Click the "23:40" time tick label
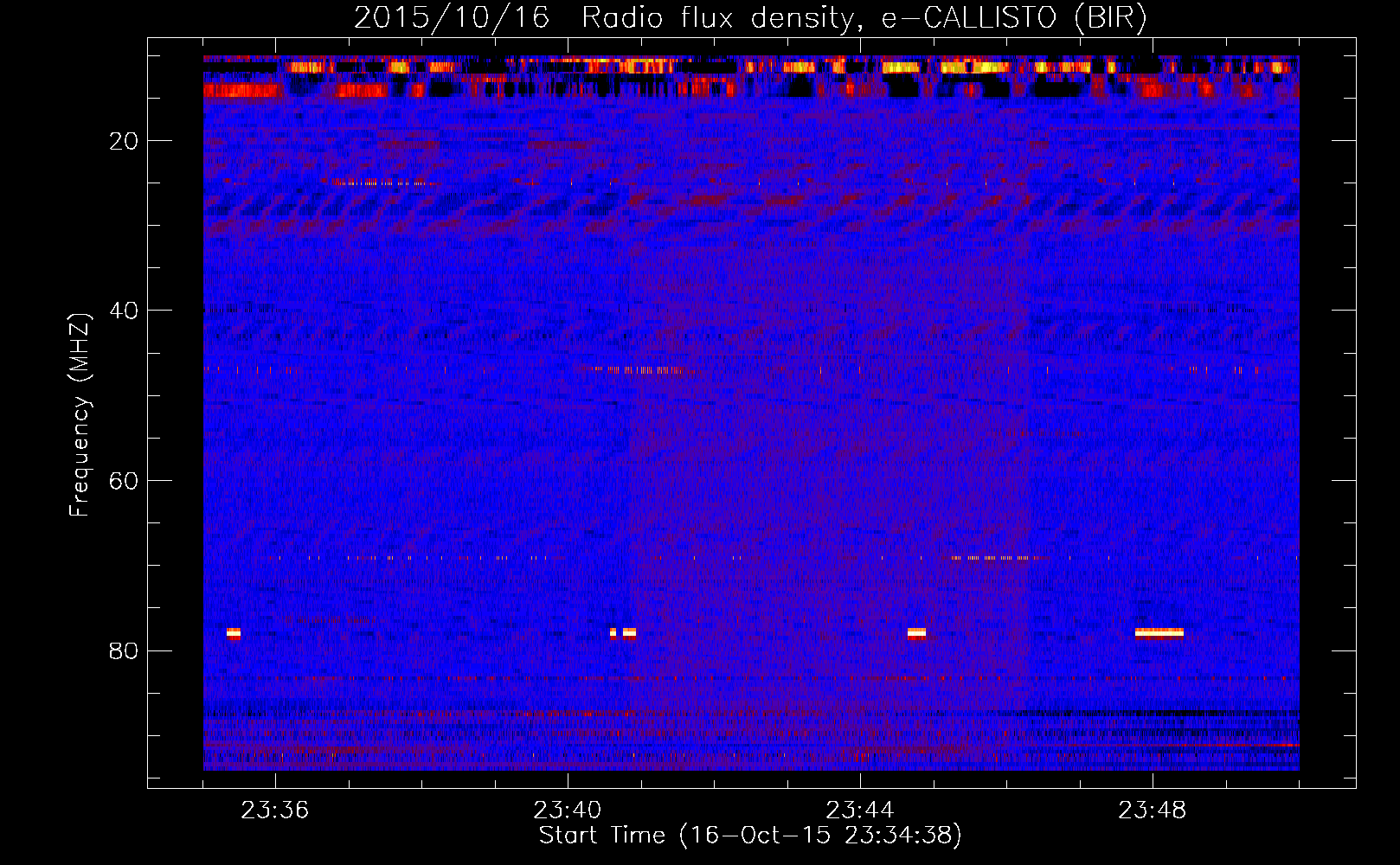The height and width of the screenshot is (865, 1400). coord(568,811)
